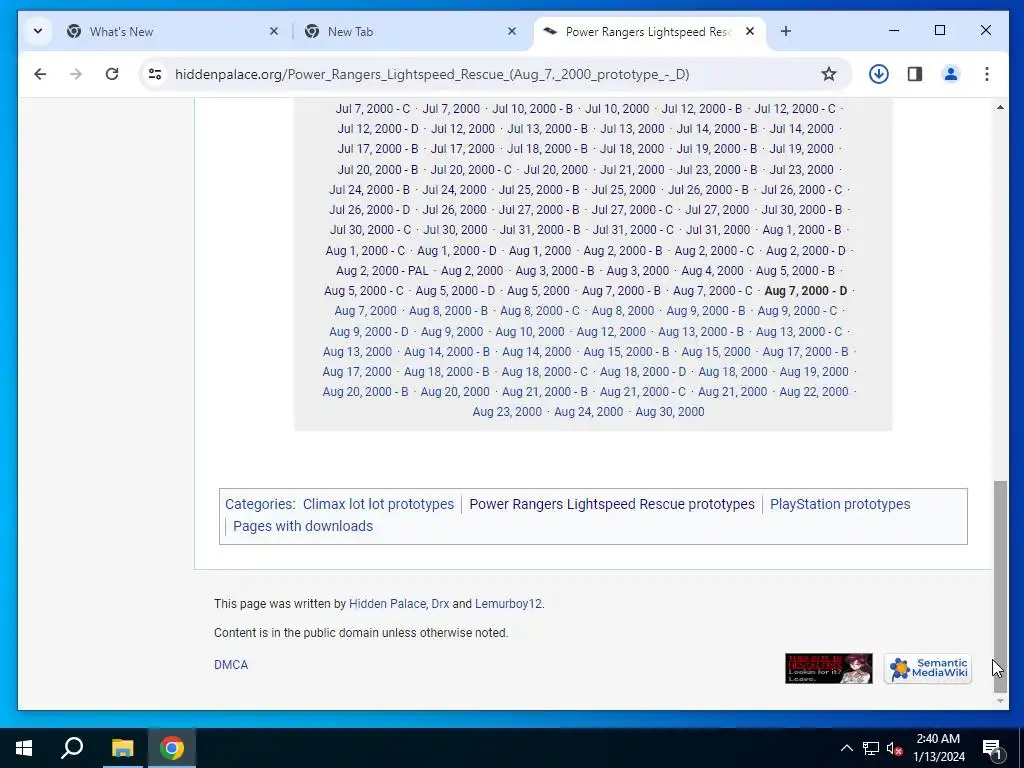Open the Jul 7, 2000 - C link
1024x768 pixels.
pyautogui.click(x=373, y=109)
